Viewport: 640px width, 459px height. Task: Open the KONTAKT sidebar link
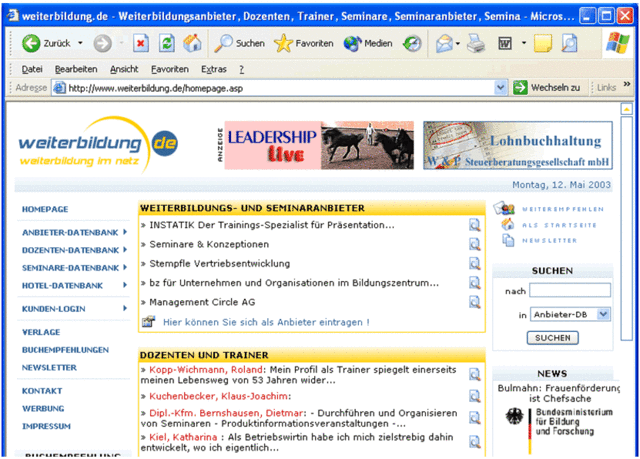[42, 391]
